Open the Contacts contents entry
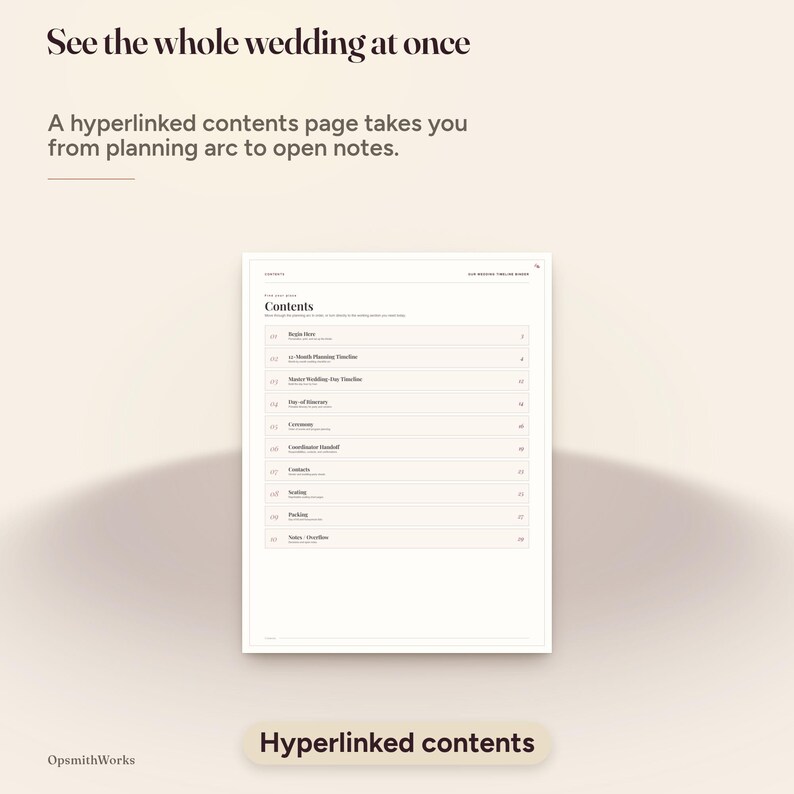The width and height of the screenshot is (794, 794). pos(396,471)
